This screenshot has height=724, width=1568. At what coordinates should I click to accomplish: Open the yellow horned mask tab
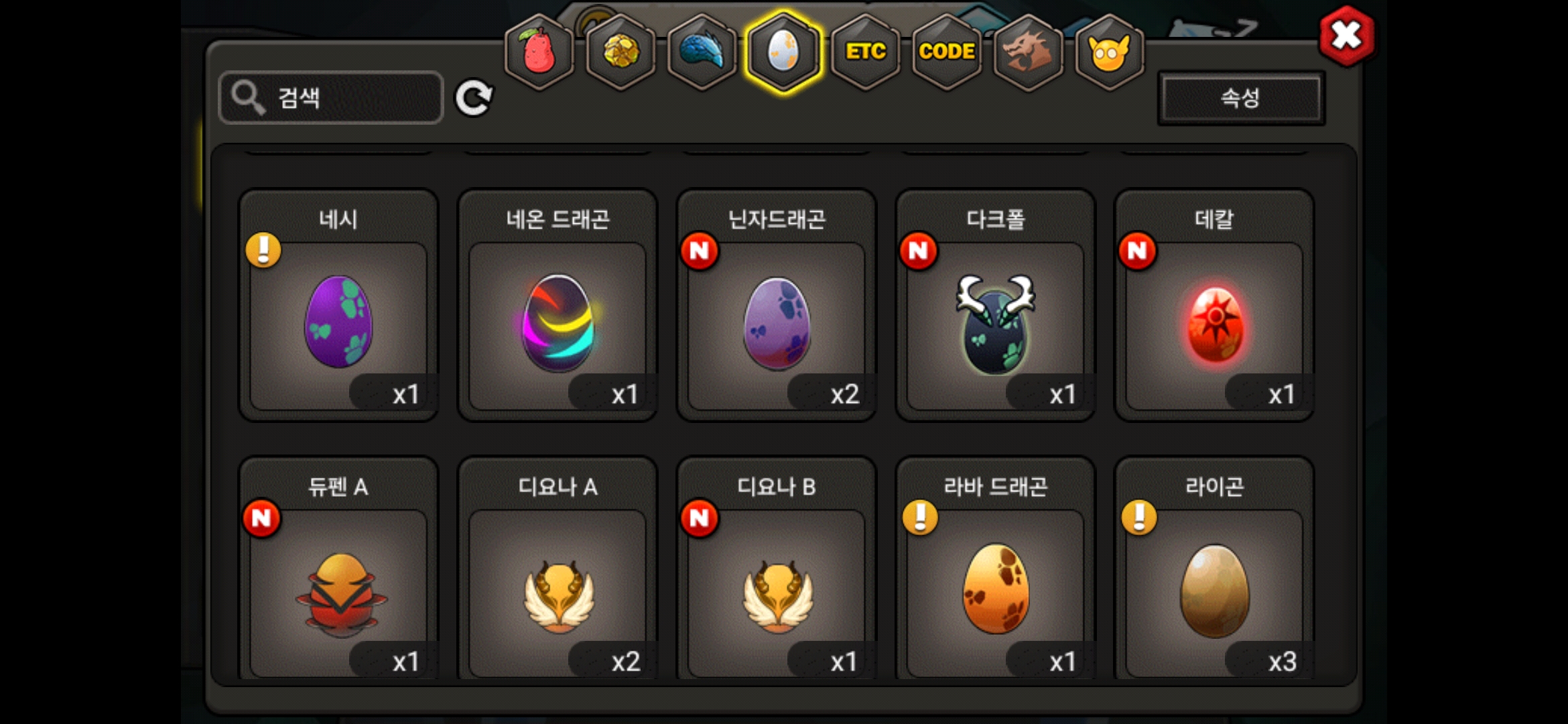pos(1110,52)
